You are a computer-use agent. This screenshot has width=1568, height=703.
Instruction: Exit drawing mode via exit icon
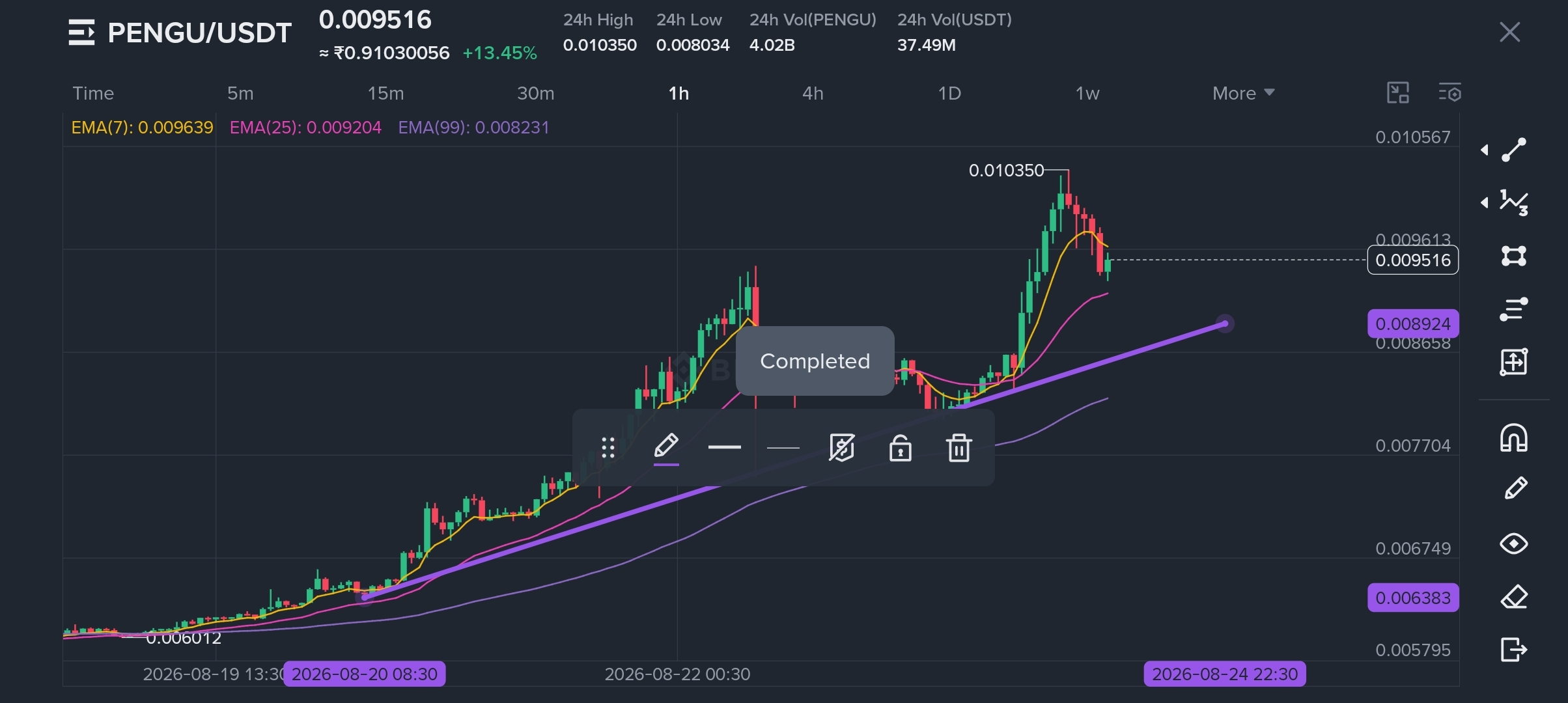(x=1514, y=649)
